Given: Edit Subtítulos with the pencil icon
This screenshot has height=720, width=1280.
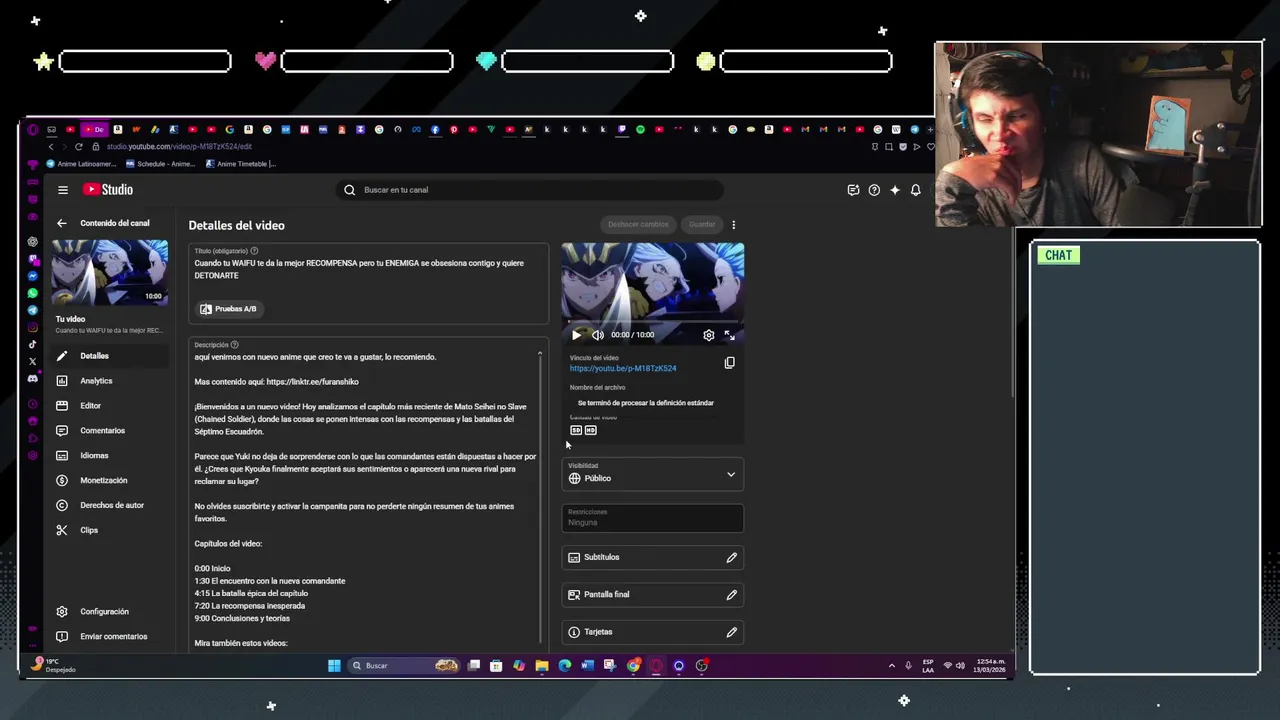Looking at the screenshot, I should tap(731, 557).
